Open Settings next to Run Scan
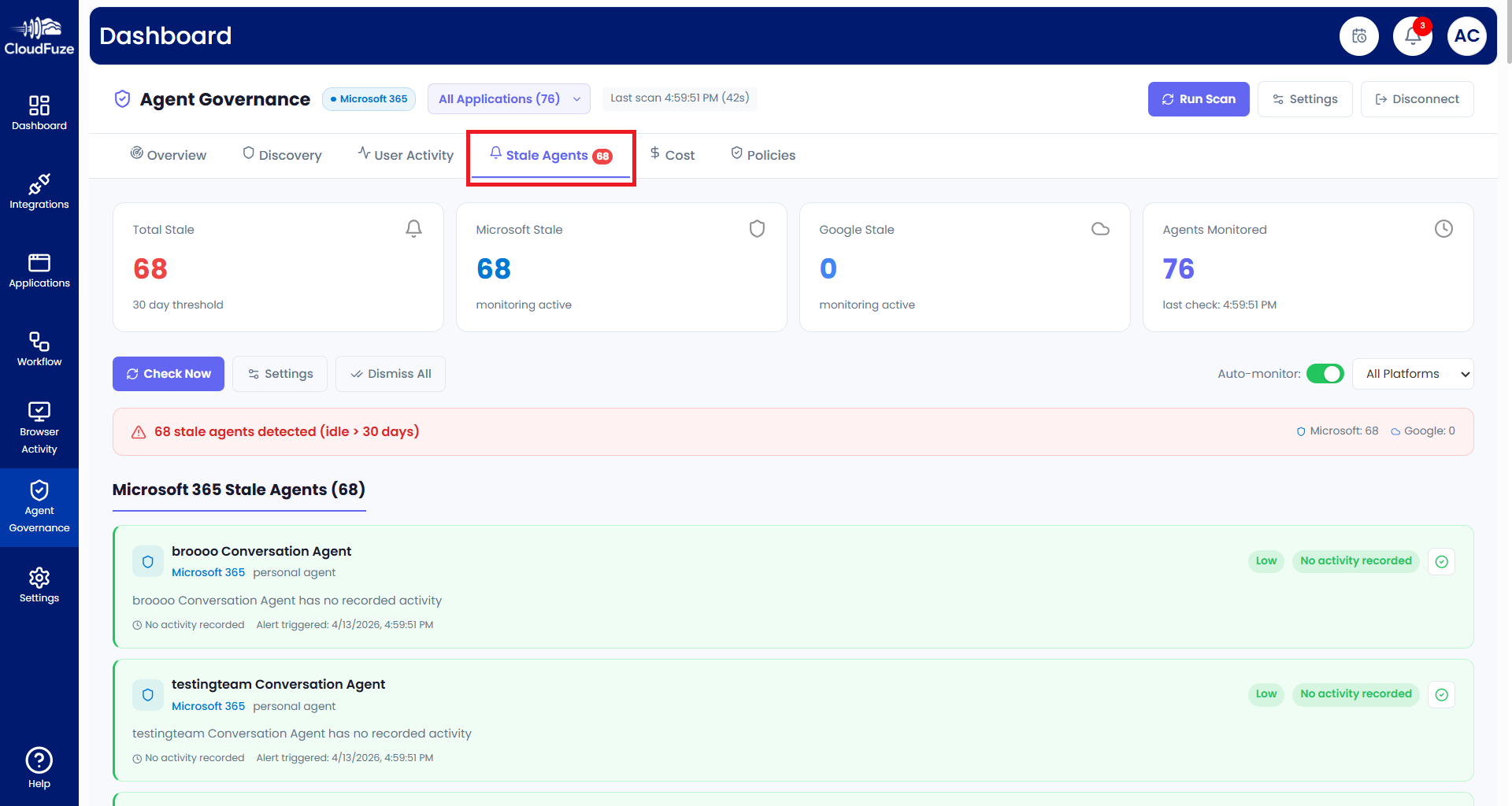1512x806 pixels. coord(1305,99)
